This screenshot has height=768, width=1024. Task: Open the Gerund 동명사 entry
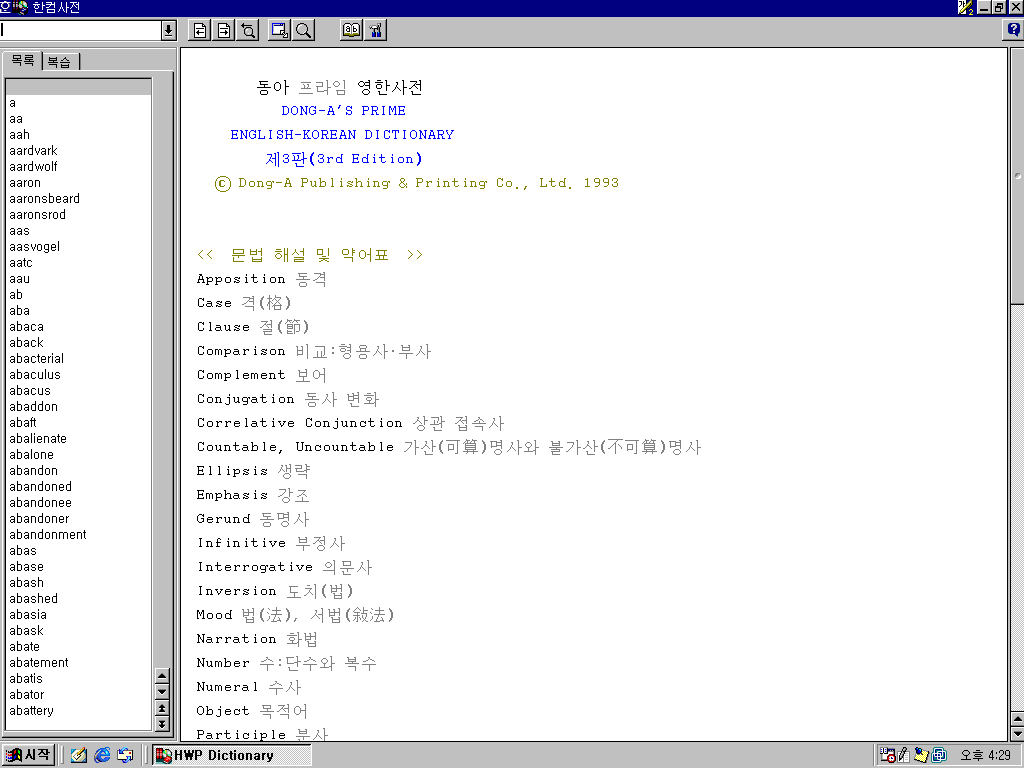(253, 519)
